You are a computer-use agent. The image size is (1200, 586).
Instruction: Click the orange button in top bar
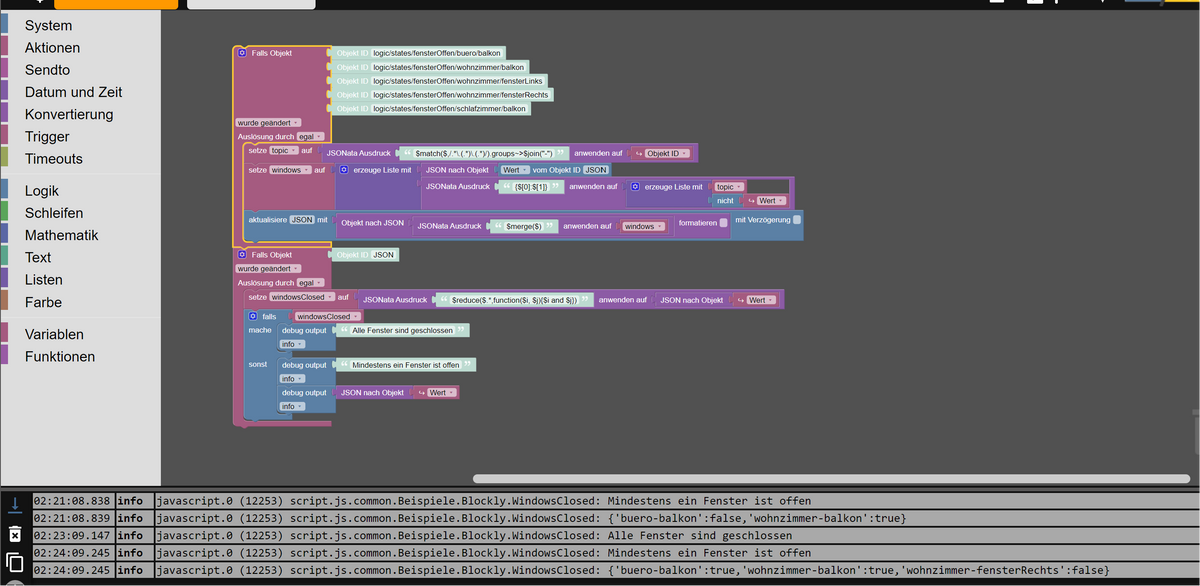click(116, 5)
